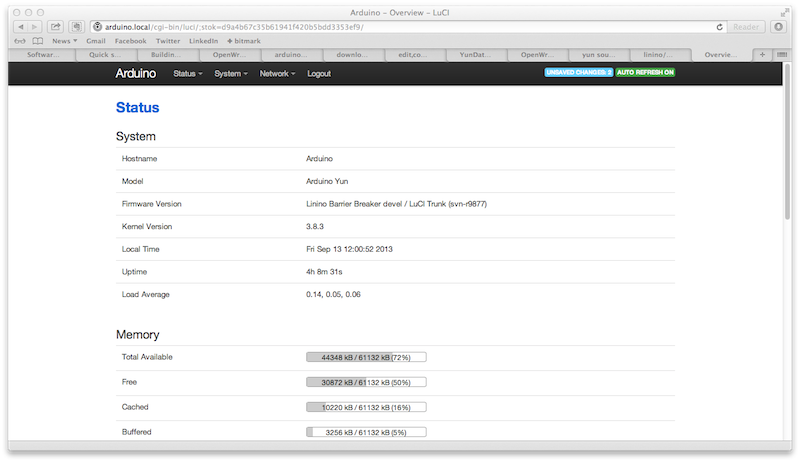Select the local time Fri Sep 13 value

pos(349,249)
